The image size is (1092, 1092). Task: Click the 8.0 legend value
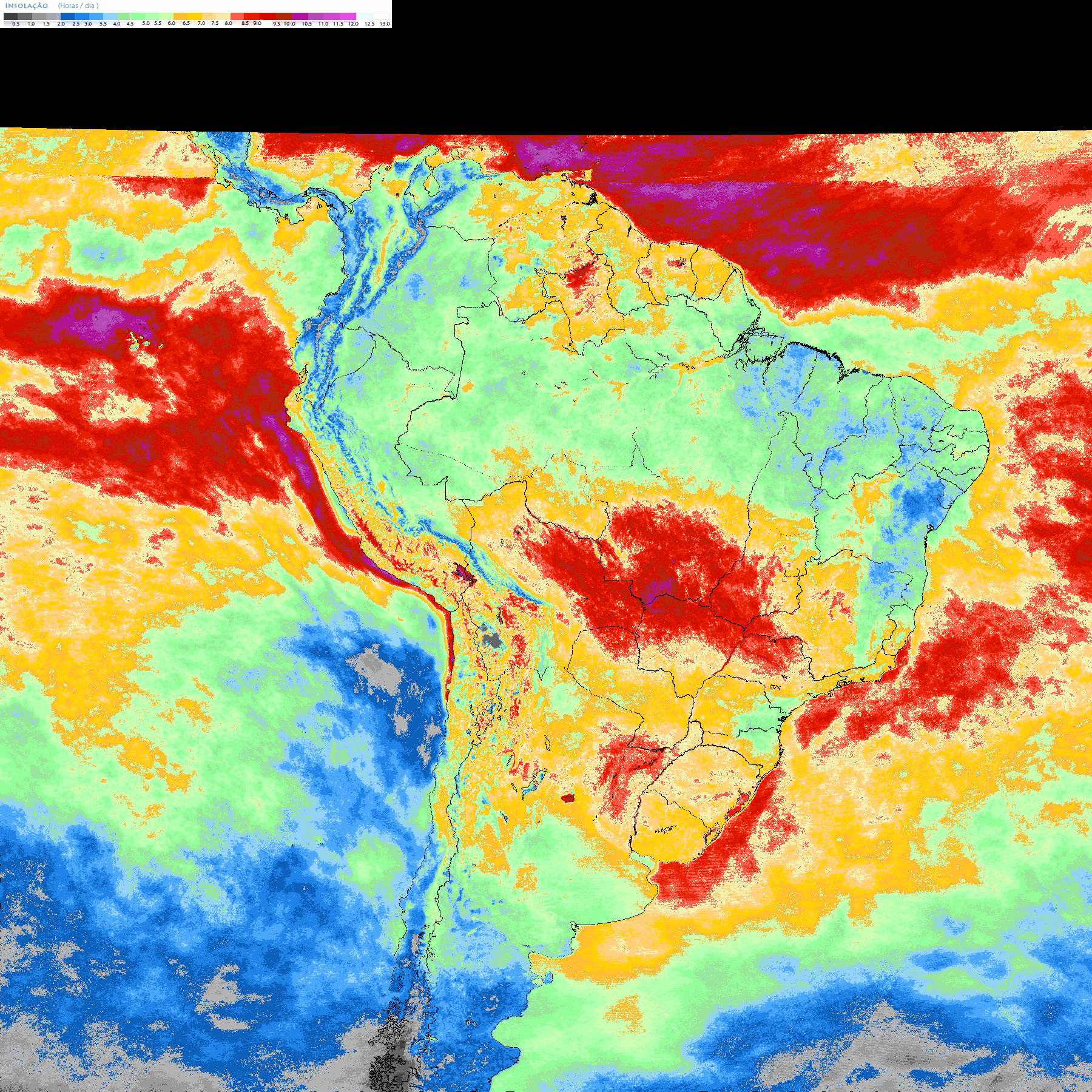click(229, 23)
